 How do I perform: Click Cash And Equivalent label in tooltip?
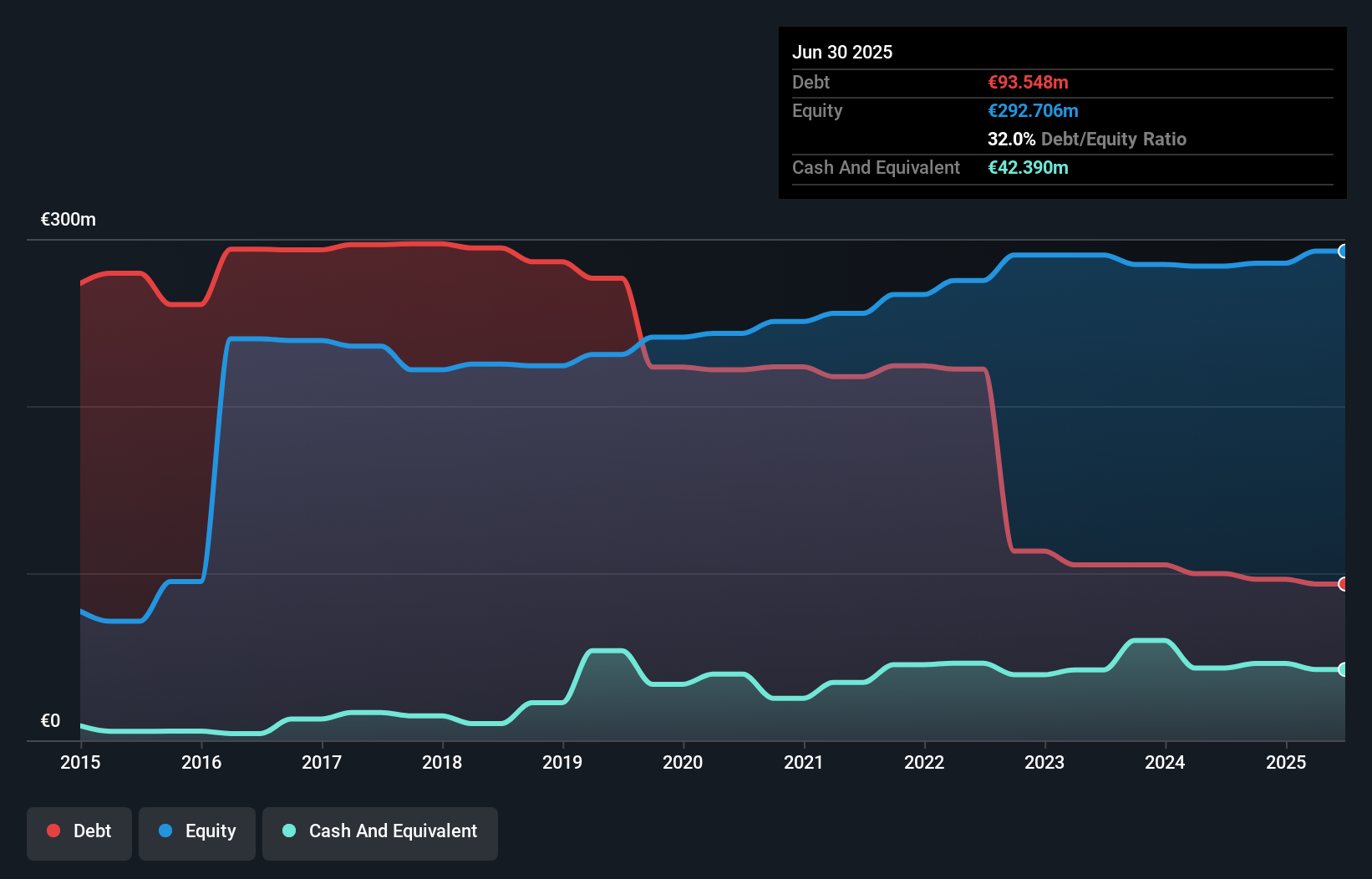[x=876, y=167]
